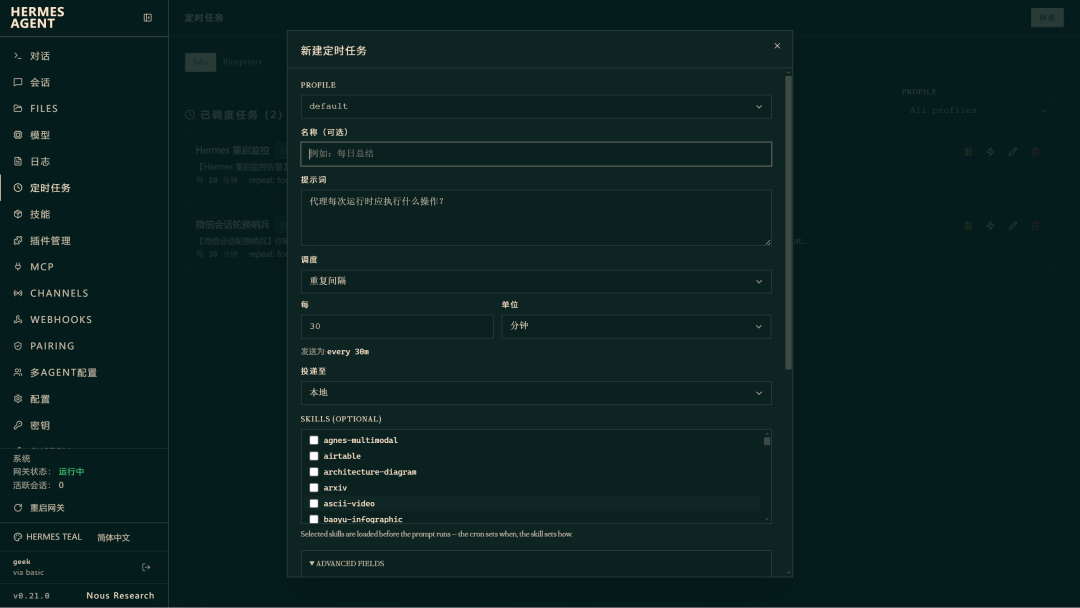The height and width of the screenshot is (608, 1080).
Task: Open the 日志 logs icon in the sidebar
Action: point(18,161)
